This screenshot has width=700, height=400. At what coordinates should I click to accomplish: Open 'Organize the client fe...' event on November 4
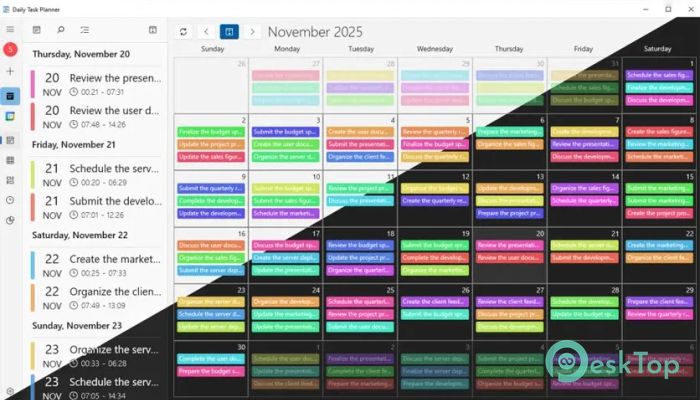coord(360,157)
